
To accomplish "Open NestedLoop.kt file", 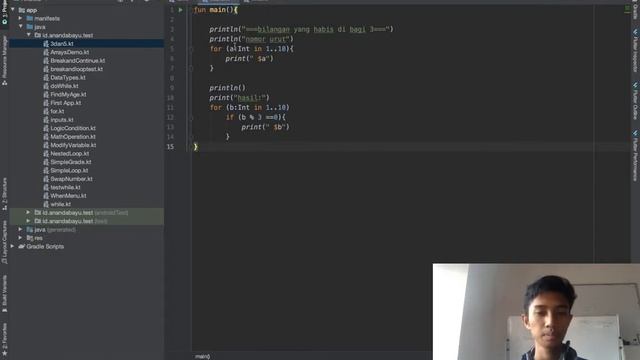I will point(69,154).
